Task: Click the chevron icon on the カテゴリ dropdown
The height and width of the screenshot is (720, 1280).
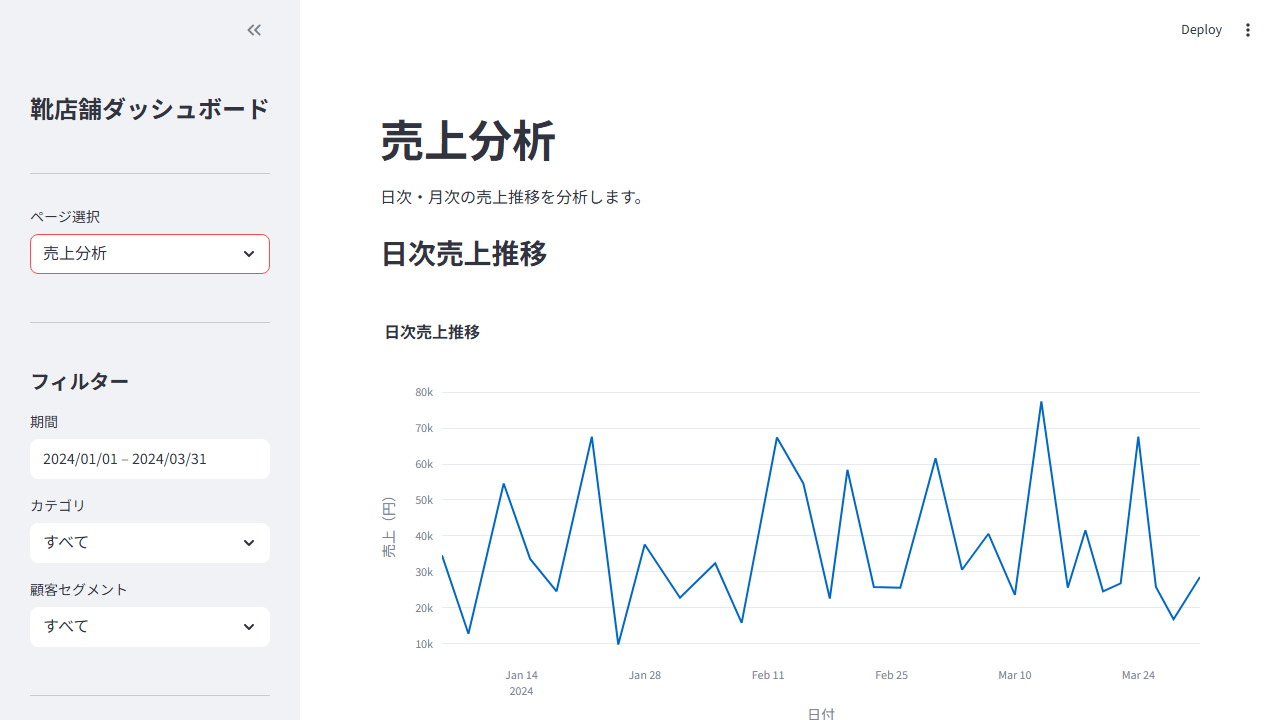Action: pos(249,543)
